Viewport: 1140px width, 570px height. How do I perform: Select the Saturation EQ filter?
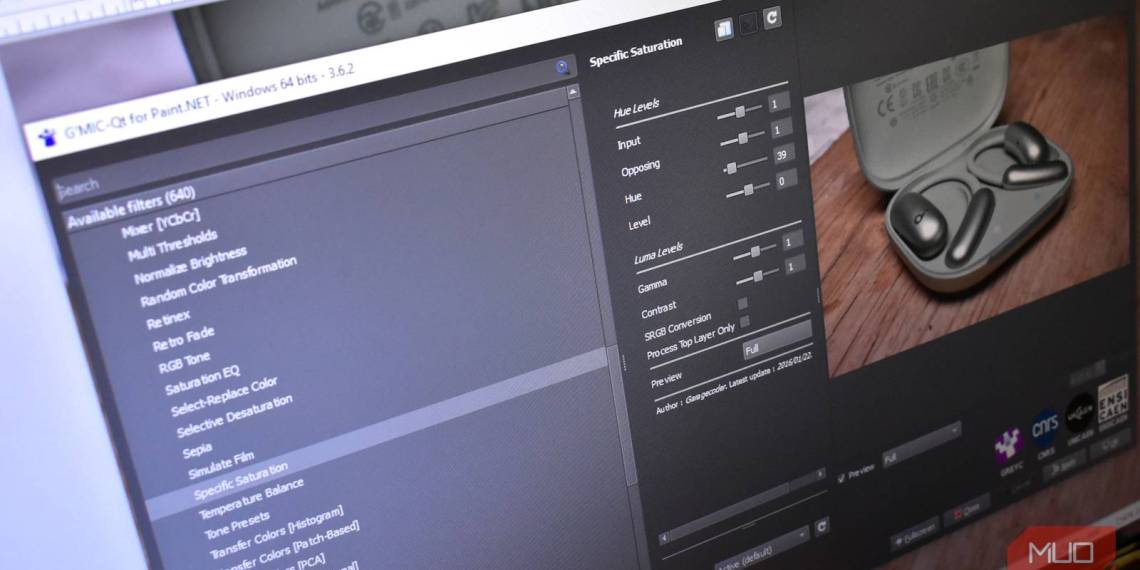click(202, 380)
